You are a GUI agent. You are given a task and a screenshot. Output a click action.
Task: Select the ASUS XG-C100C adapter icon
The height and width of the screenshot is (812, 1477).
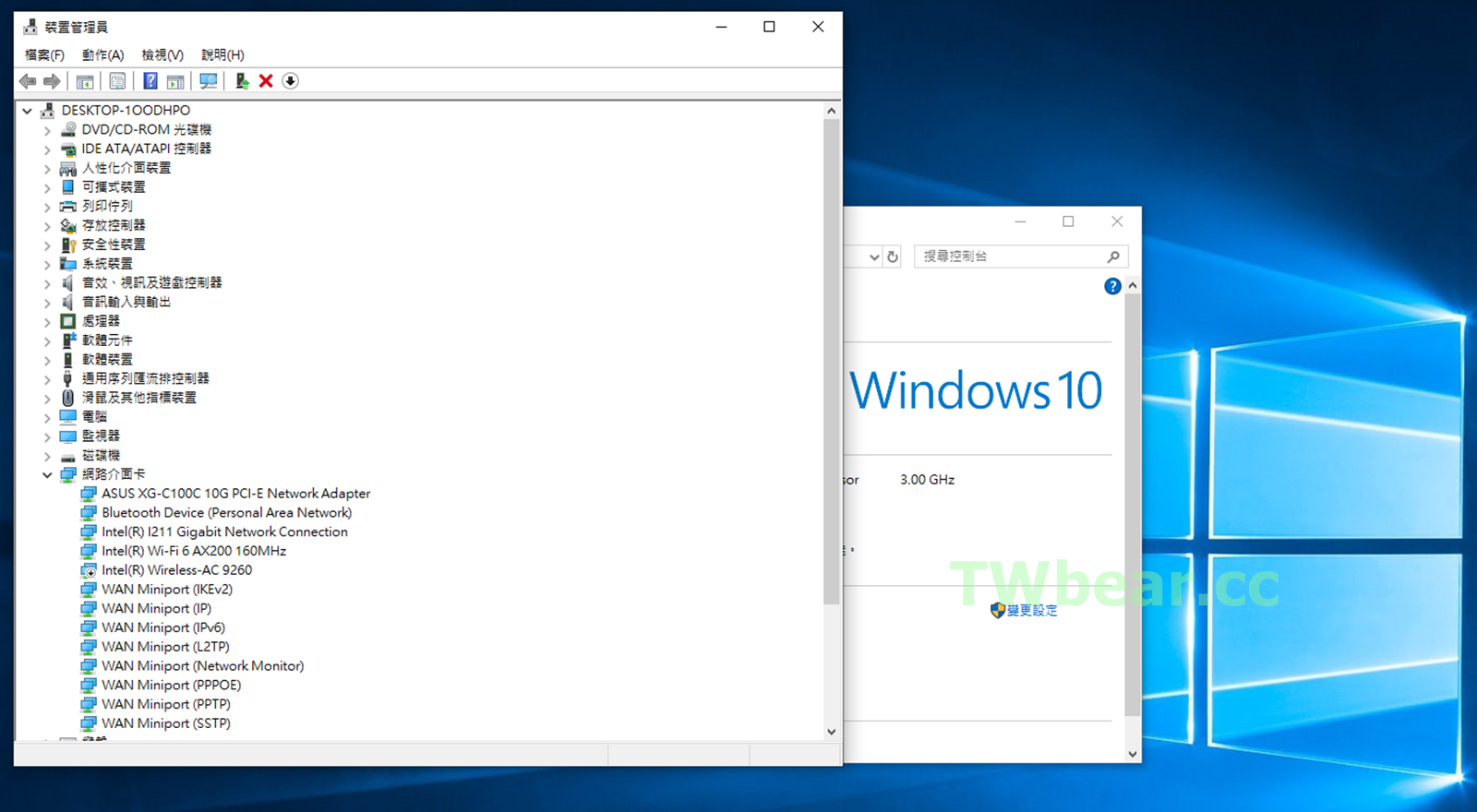tap(89, 494)
